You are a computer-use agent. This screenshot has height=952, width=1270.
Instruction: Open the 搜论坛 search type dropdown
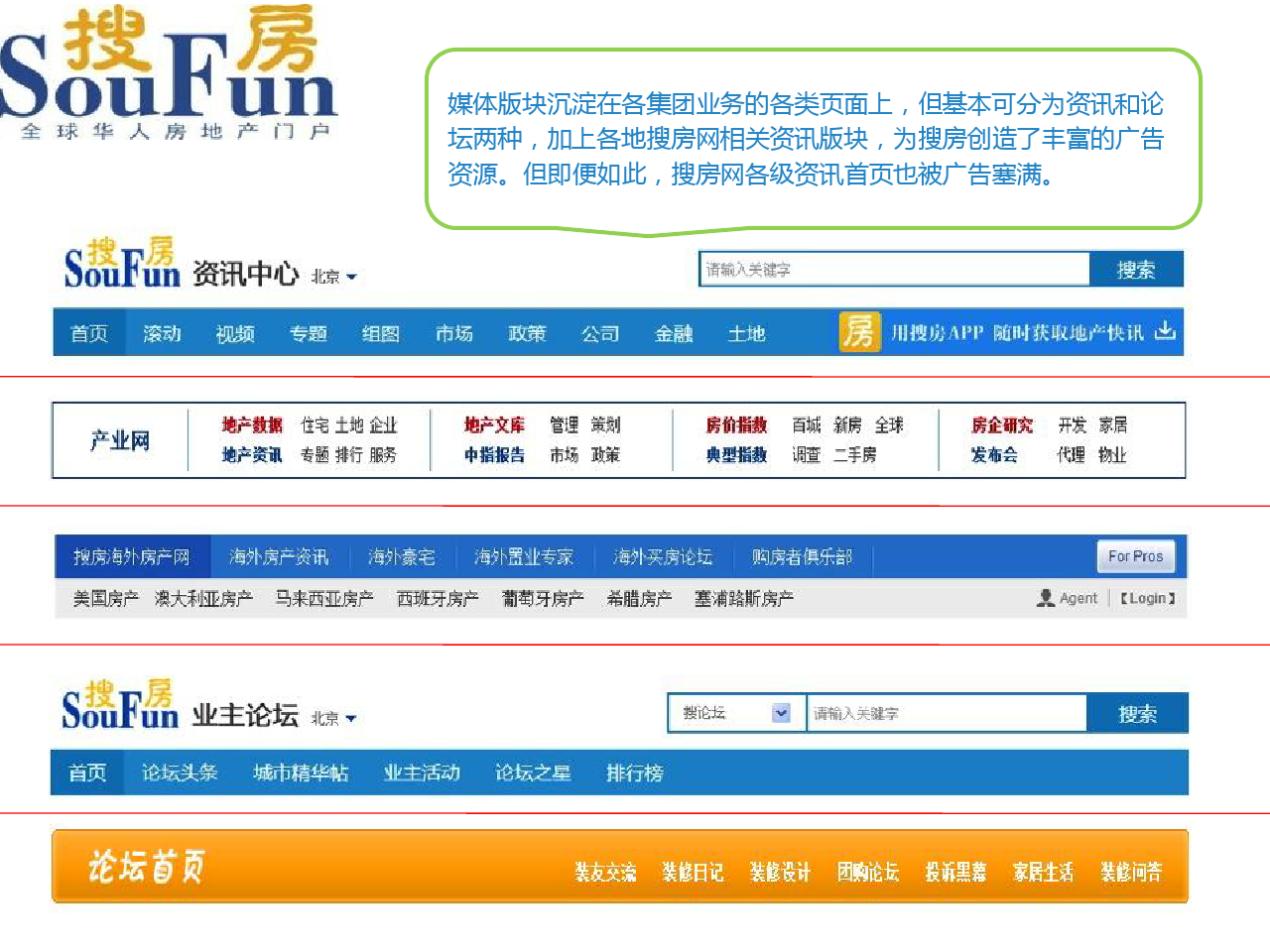pyautogui.click(x=781, y=713)
